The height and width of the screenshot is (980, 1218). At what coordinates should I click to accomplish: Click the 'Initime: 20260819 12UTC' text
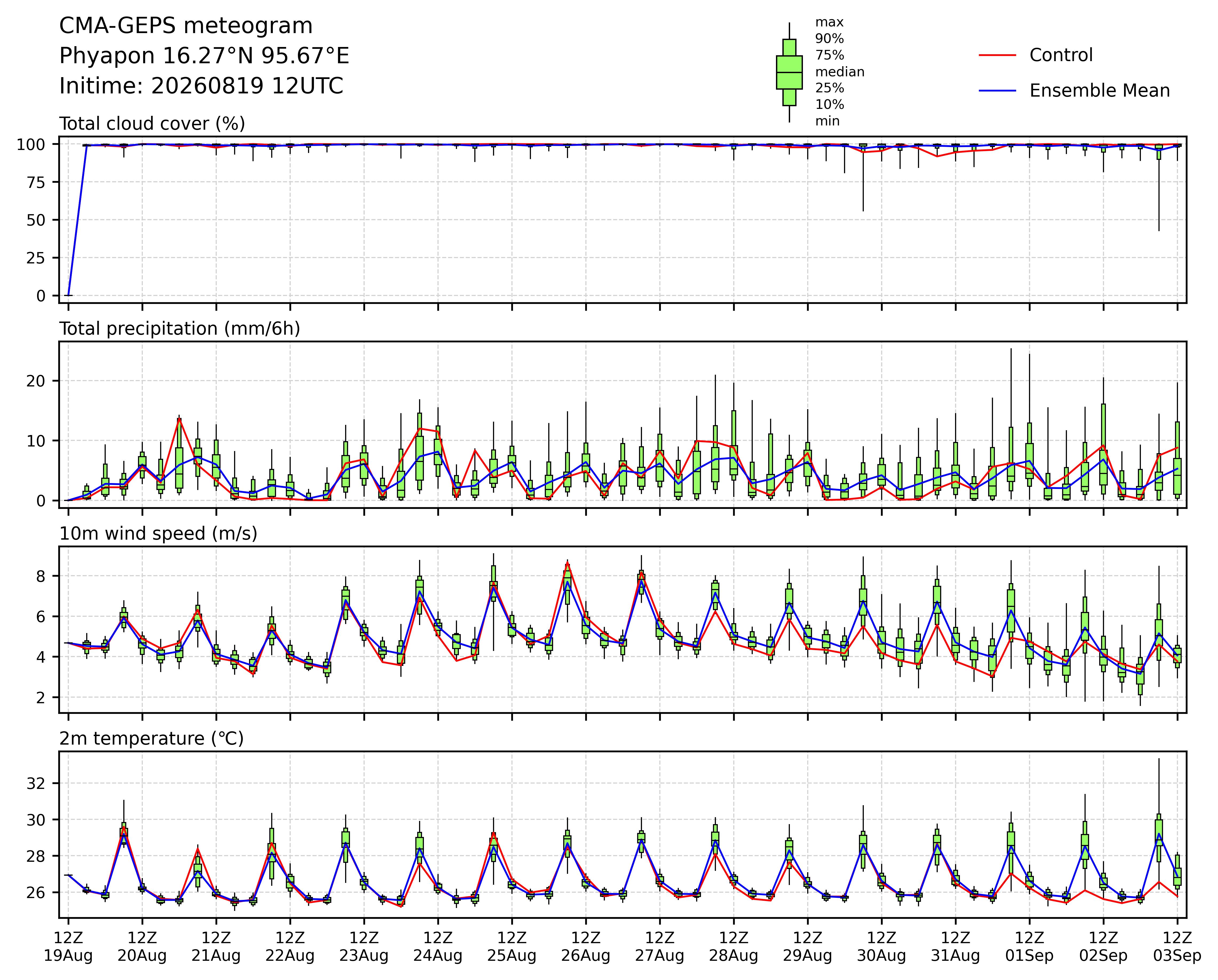201,86
